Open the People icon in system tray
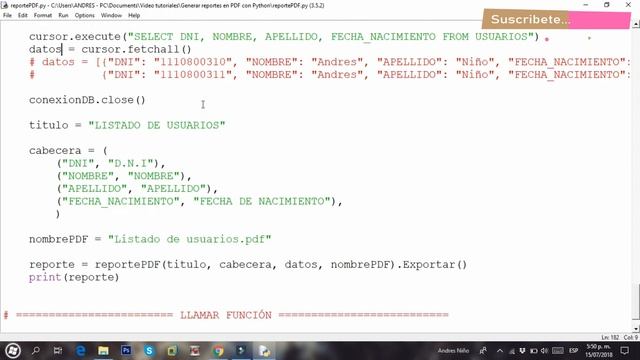 (483, 351)
